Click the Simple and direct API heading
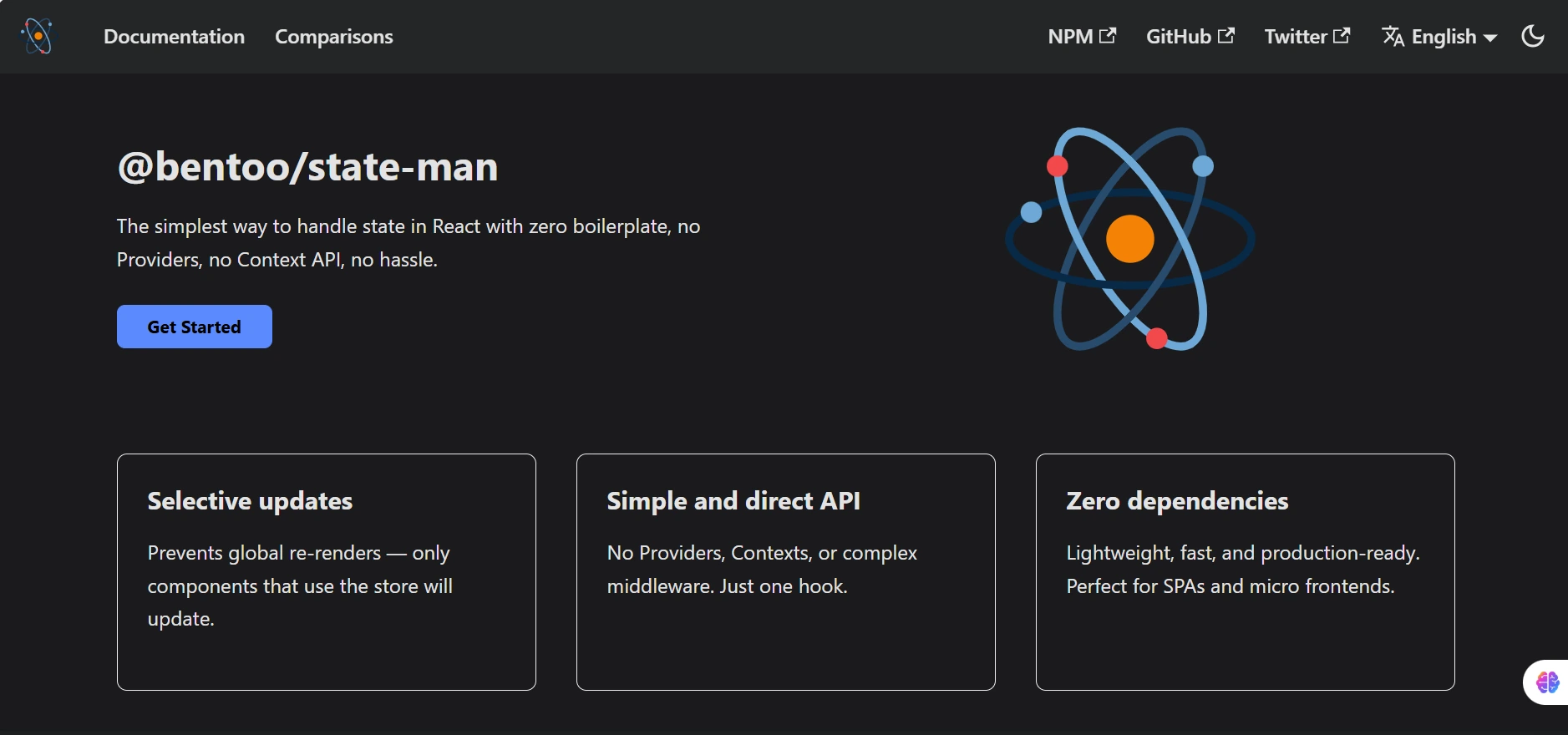 pyautogui.click(x=733, y=500)
